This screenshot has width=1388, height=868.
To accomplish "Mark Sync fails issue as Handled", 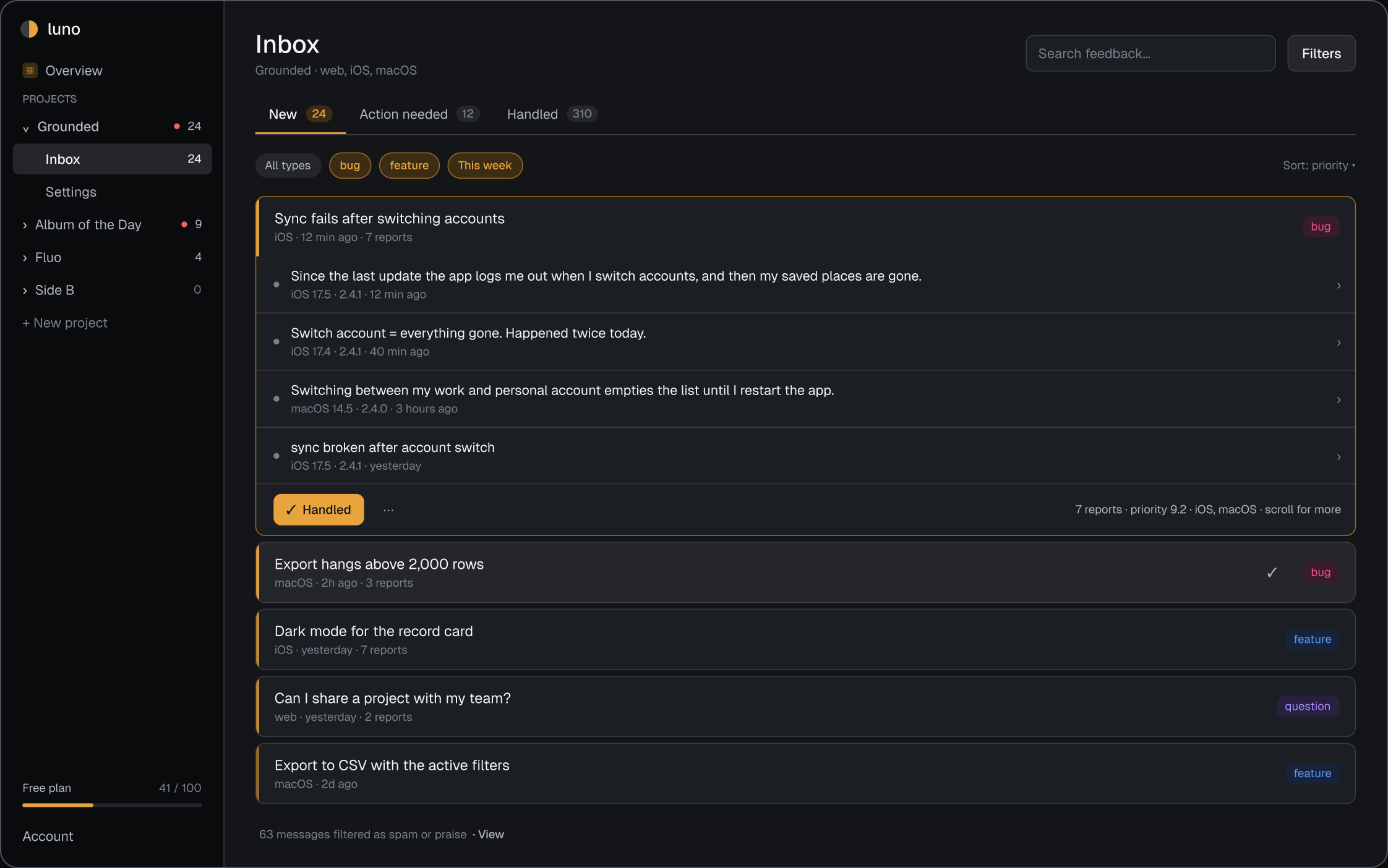I will (x=319, y=510).
